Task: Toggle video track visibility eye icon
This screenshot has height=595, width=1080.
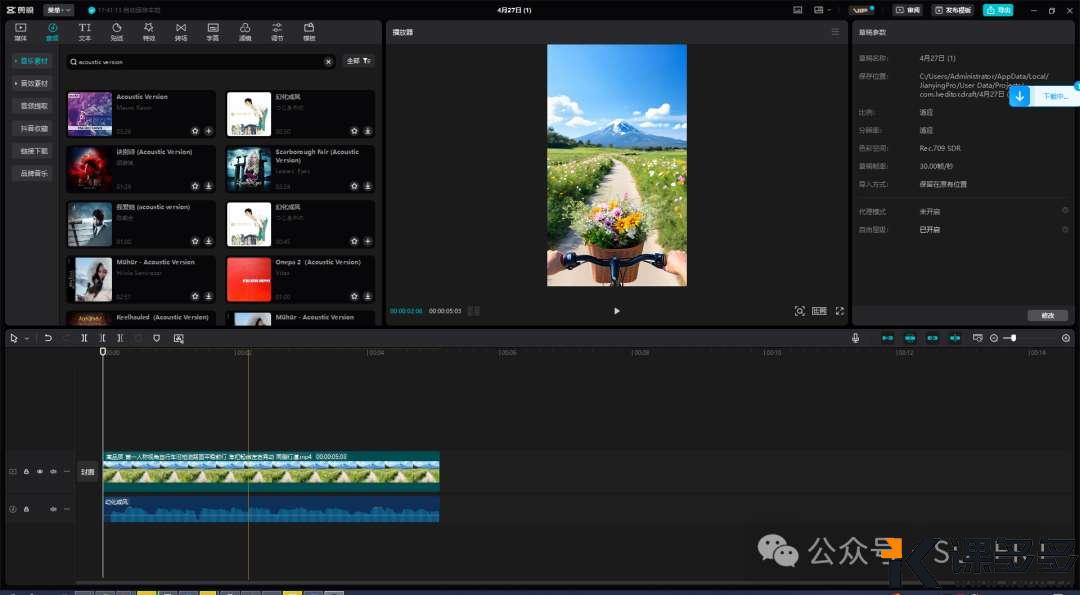Action: tap(40, 471)
